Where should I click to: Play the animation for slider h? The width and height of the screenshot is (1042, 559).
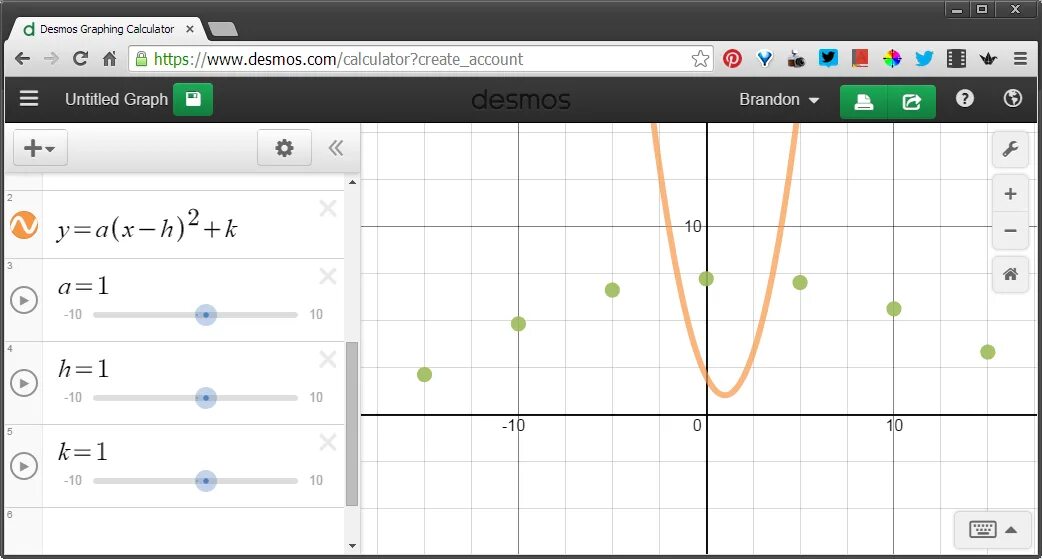[x=24, y=383]
